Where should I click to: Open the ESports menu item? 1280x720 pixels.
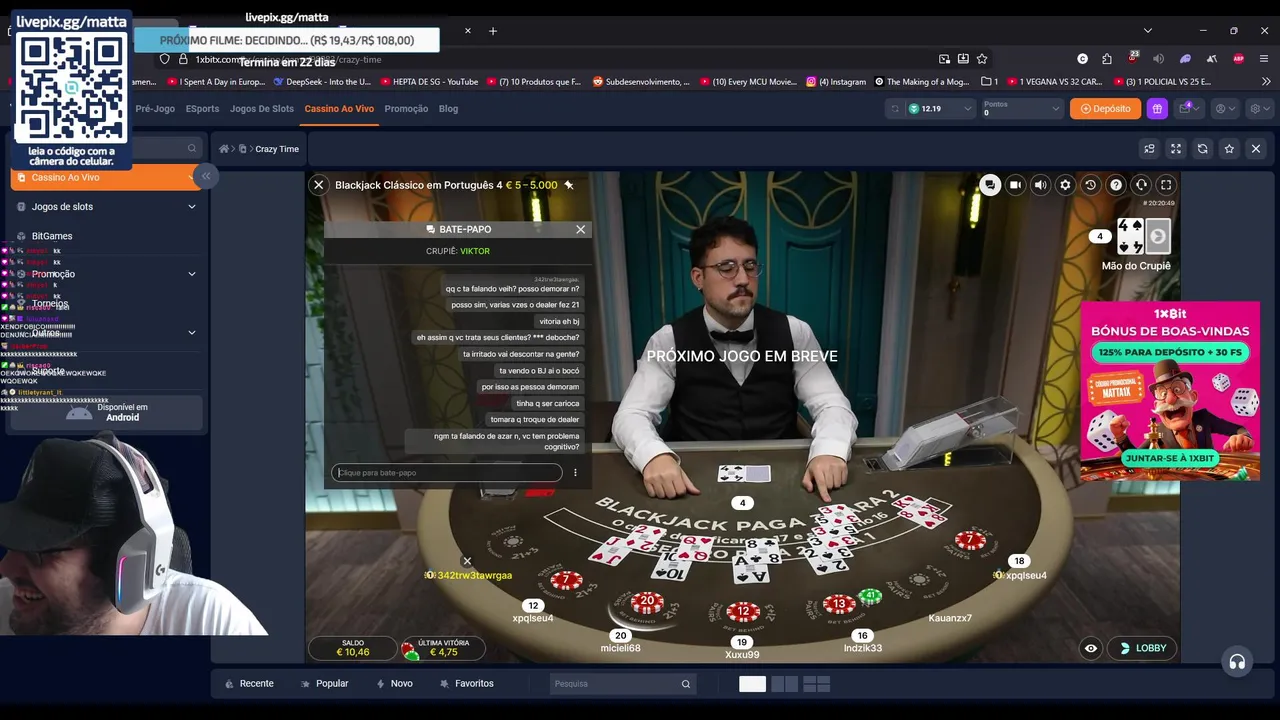tap(202, 108)
